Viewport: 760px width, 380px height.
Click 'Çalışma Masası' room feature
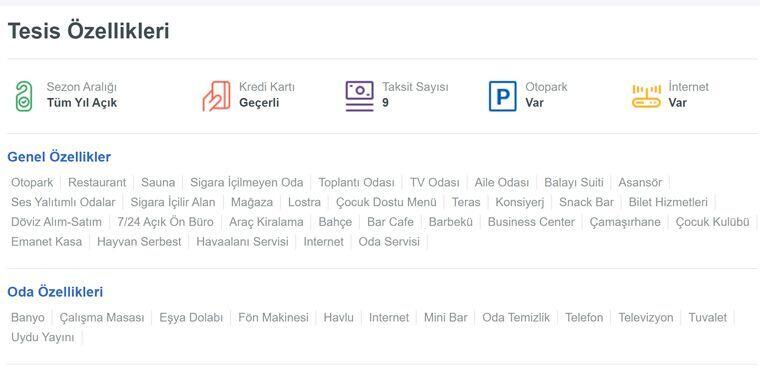pyautogui.click(x=102, y=318)
